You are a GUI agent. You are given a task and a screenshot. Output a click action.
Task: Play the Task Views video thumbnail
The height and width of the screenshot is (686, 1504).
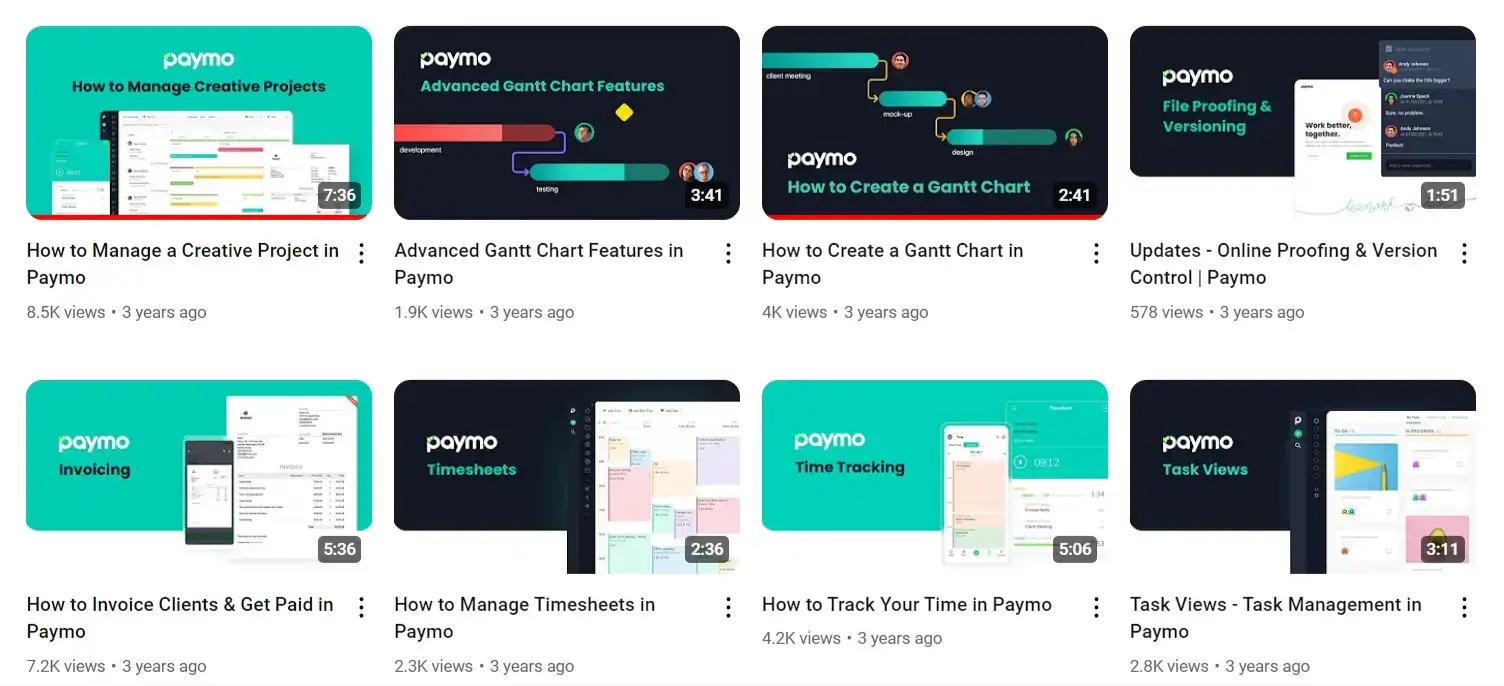pos(1303,476)
